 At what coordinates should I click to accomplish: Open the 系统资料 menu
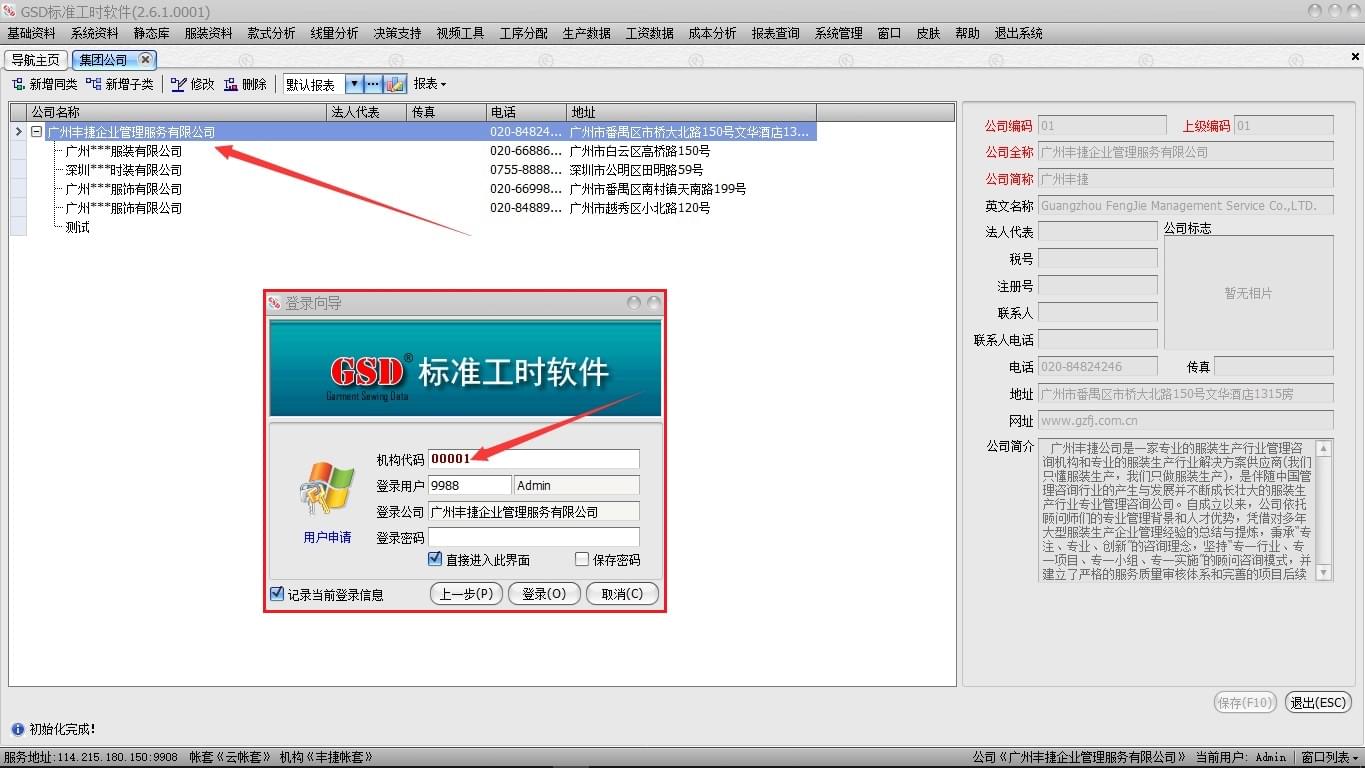tap(94, 33)
